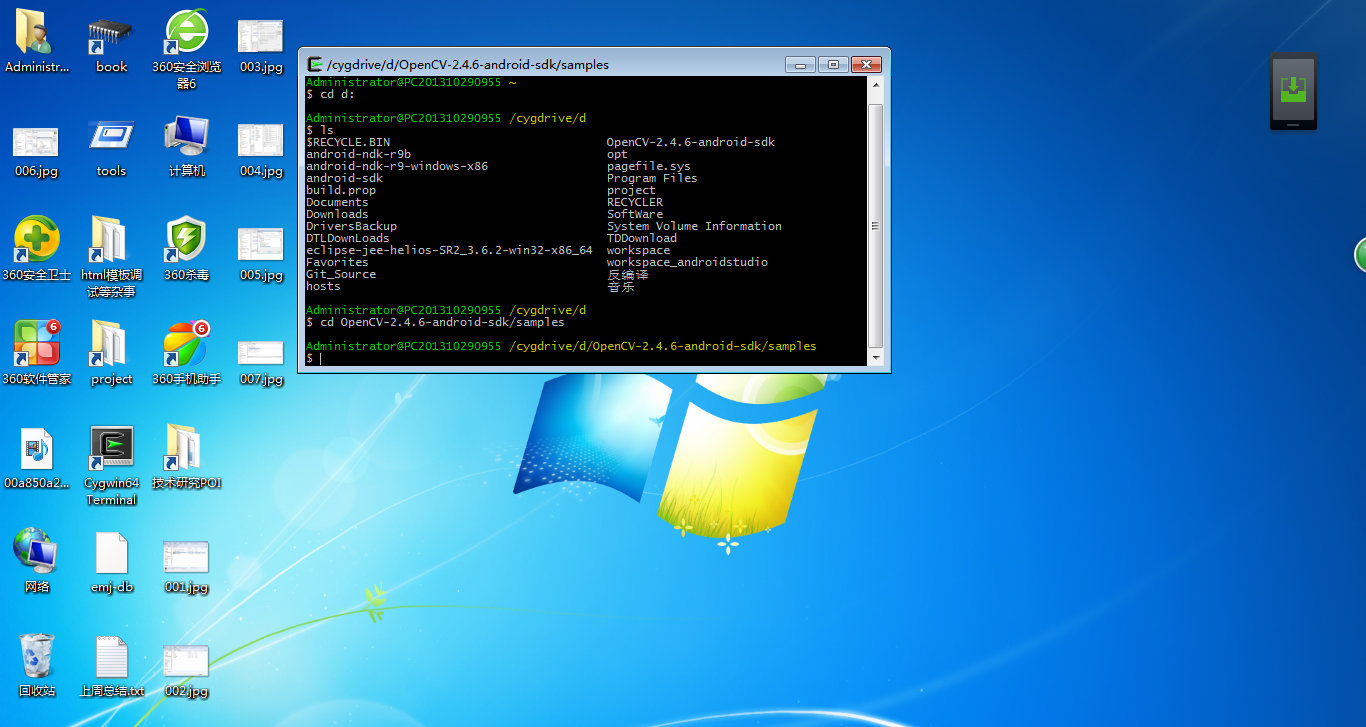
Task: Click the terminal scrollbar down arrow
Action: tap(876, 357)
